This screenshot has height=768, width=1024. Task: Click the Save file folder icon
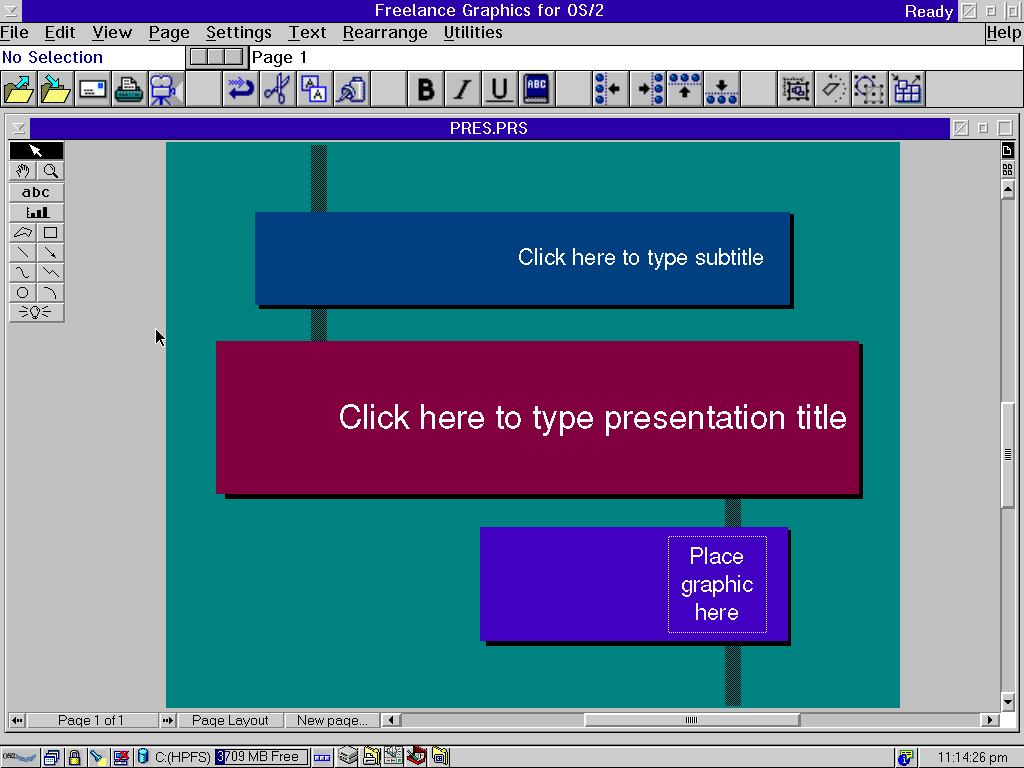[x=56, y=89]
